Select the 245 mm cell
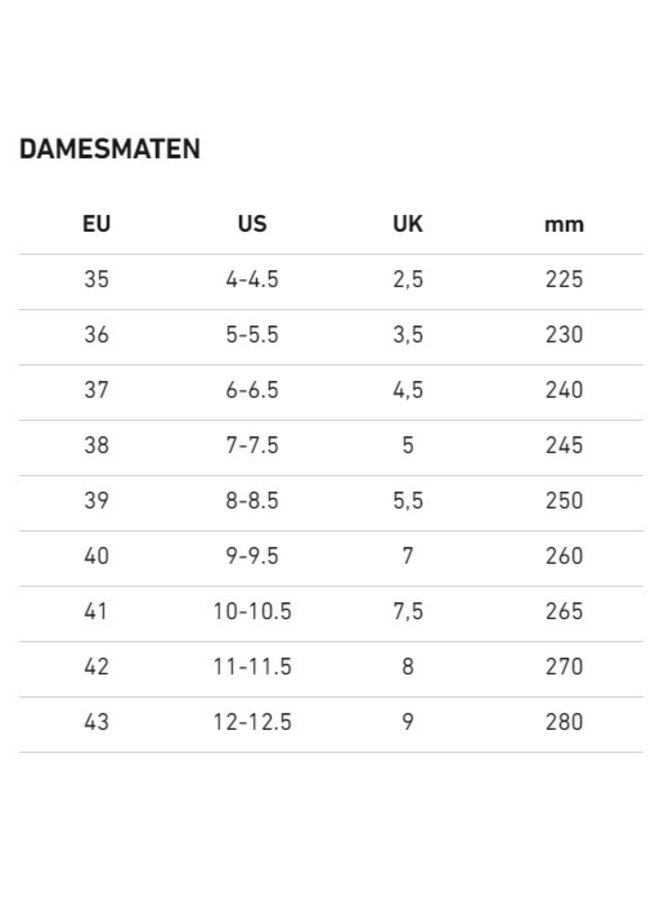This screenshot has width=660, height=900. point(564,445)
